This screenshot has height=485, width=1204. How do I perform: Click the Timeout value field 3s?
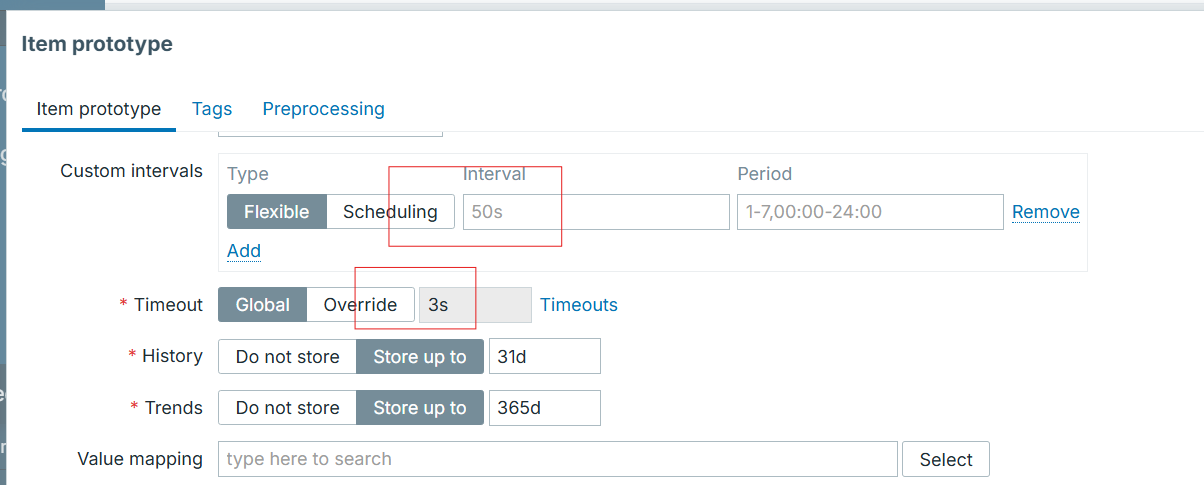[x=475, y=305]
